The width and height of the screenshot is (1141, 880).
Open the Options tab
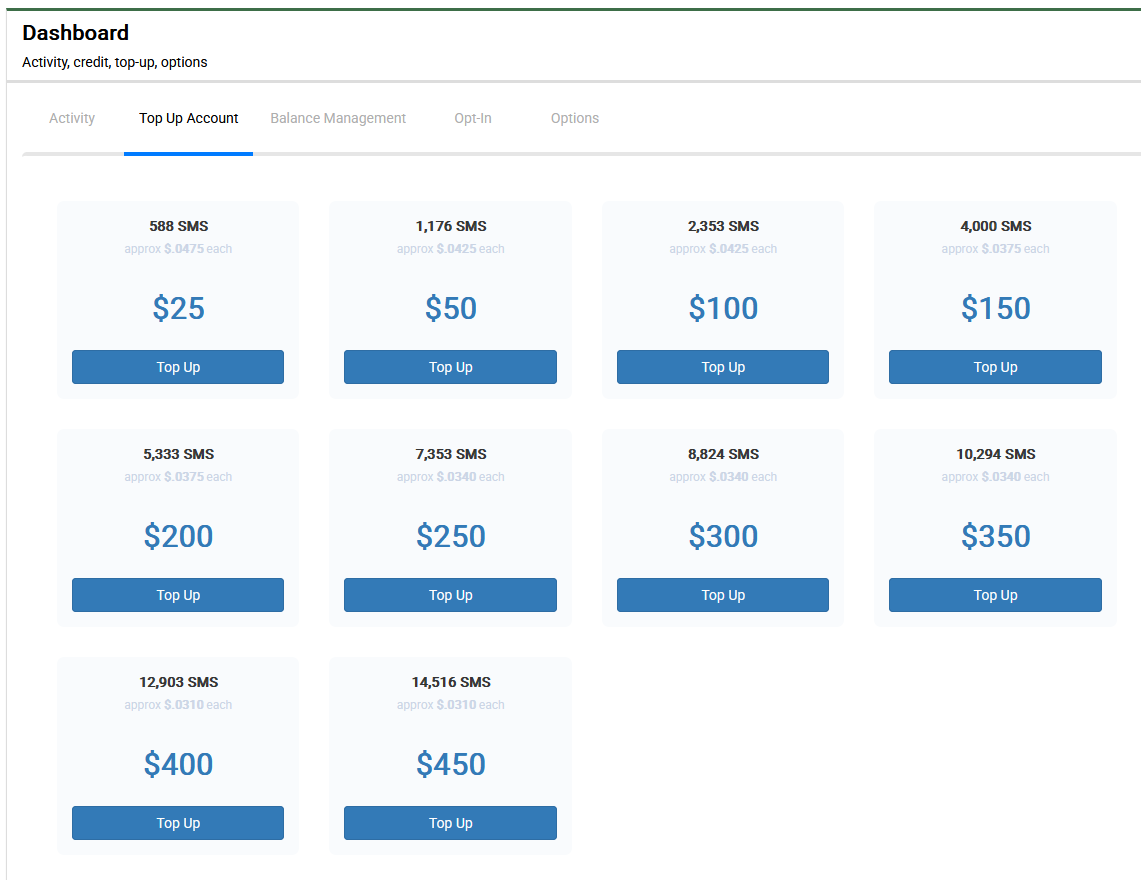(x=575, y=118)
